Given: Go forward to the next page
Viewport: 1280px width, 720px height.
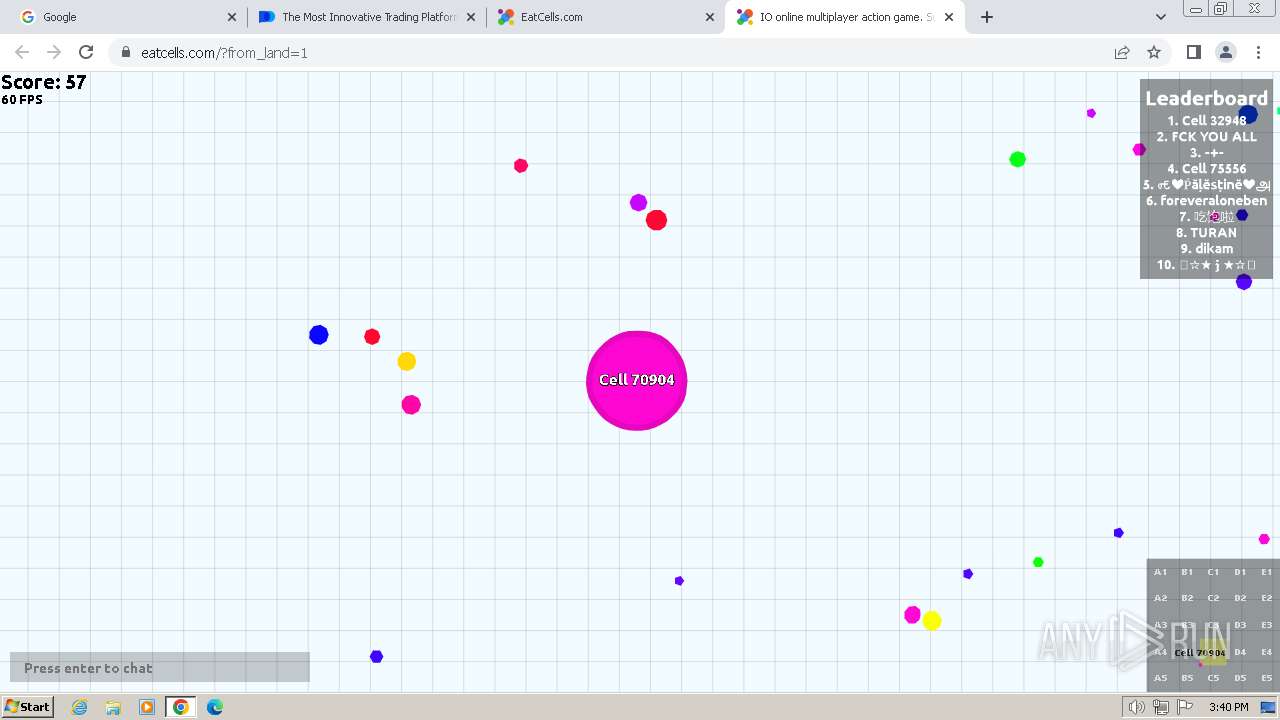Looking at the screenshot, I should tap(54, 52).
